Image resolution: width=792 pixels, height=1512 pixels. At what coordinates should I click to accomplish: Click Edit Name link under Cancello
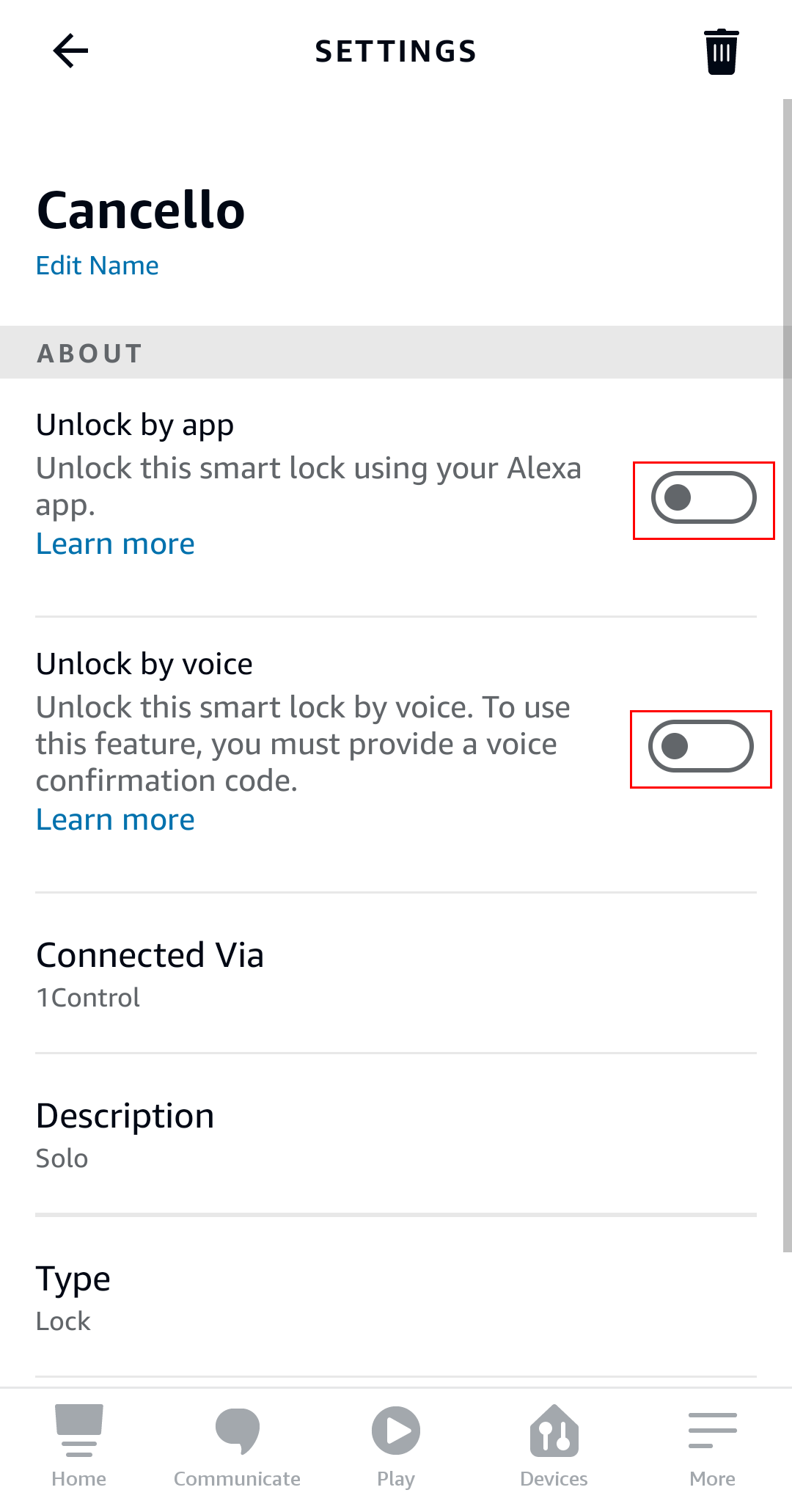[x=98, y=266]
